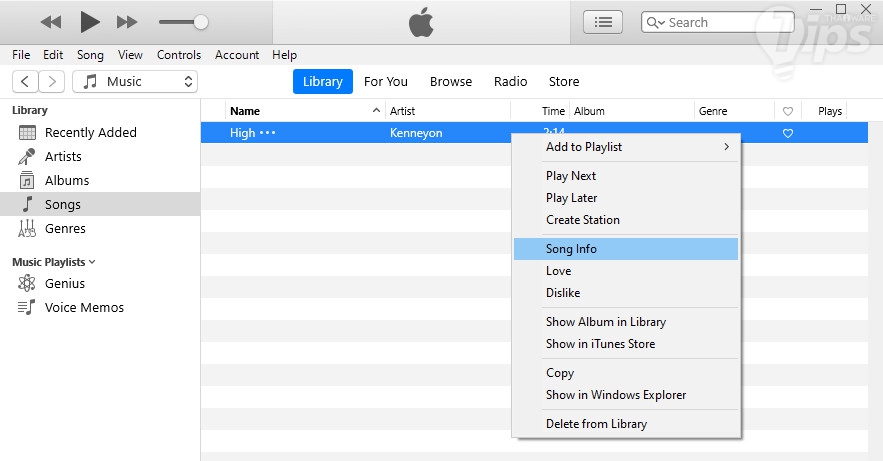Choose Create Station from context menu
The image size is (883, 461).
point(626,220)
